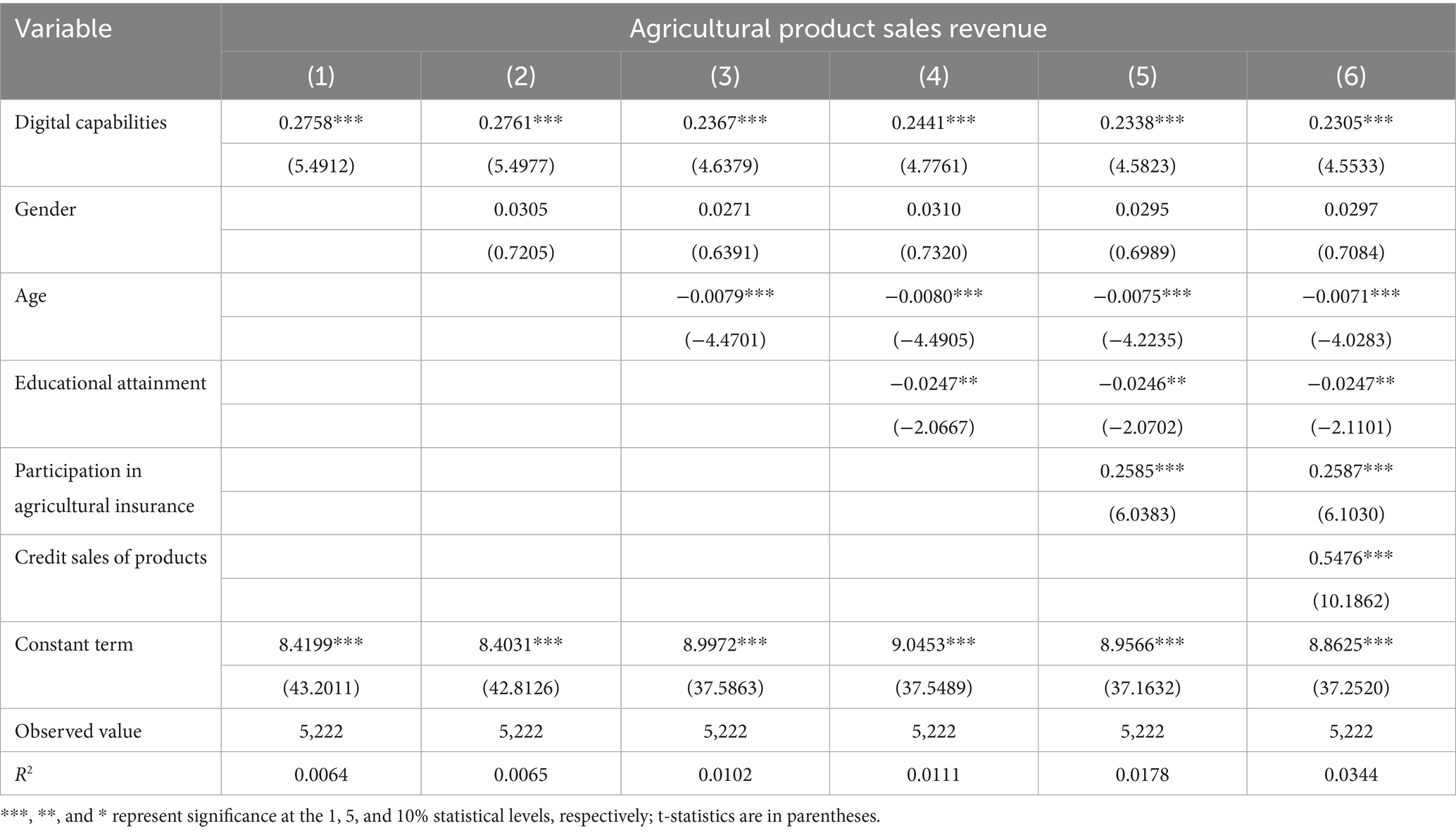Click the Constant term row label
Image resolution: width=1456 pixels, height=833 pixels.
(74, 644)
